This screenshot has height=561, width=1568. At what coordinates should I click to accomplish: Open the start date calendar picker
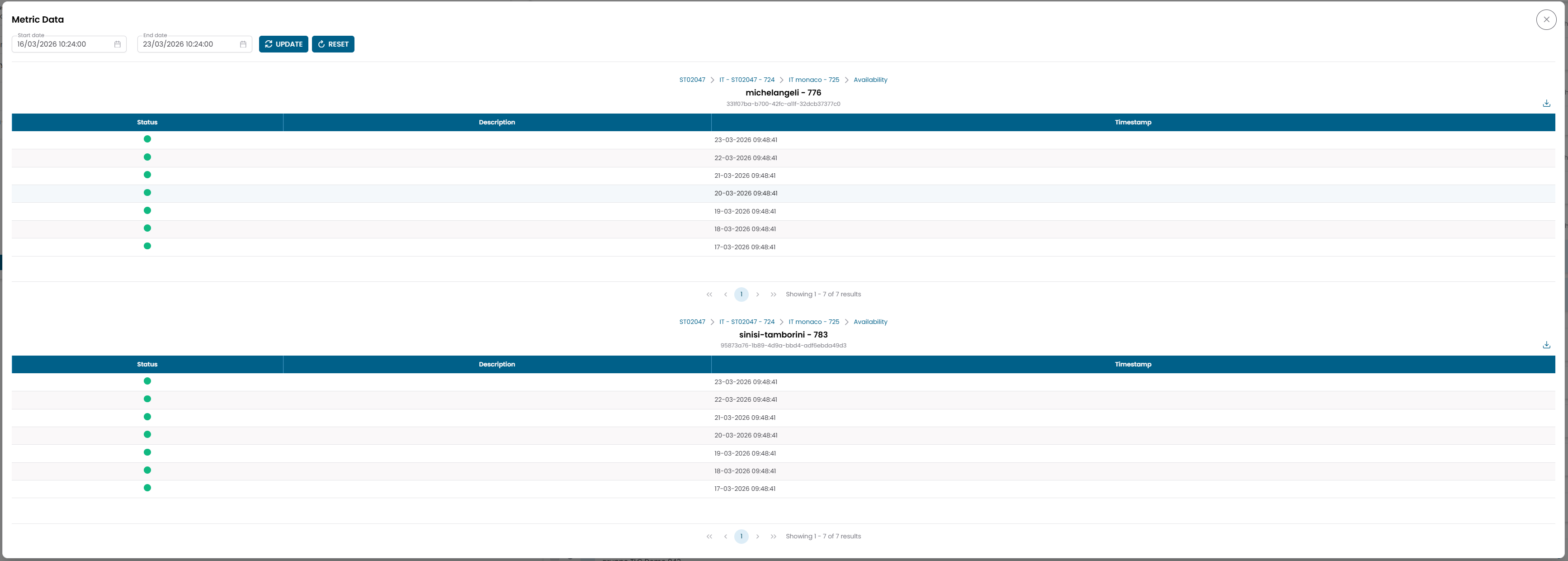118,44
